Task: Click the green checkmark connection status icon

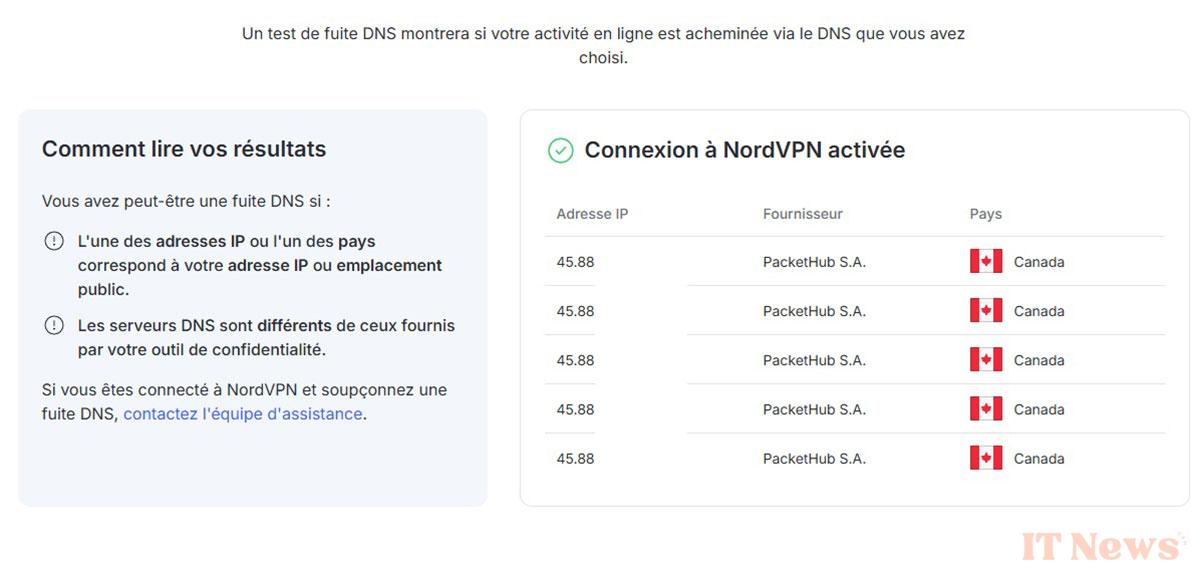Action: tap(561, 151)
